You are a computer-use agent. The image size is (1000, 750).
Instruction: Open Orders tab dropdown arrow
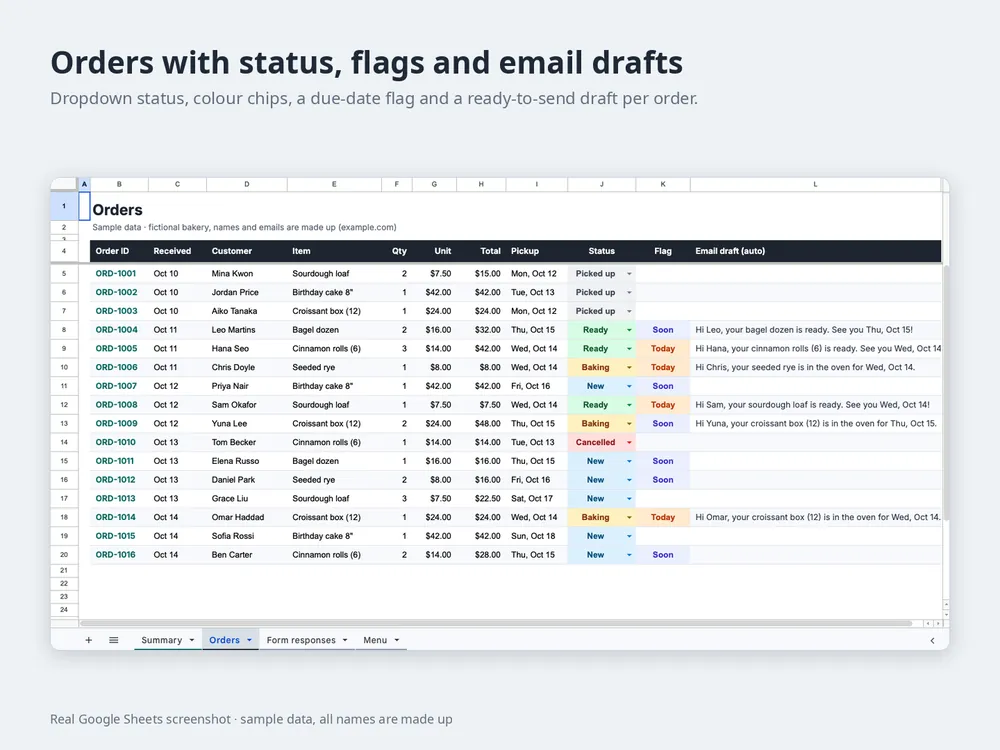(x=249, y=640)
